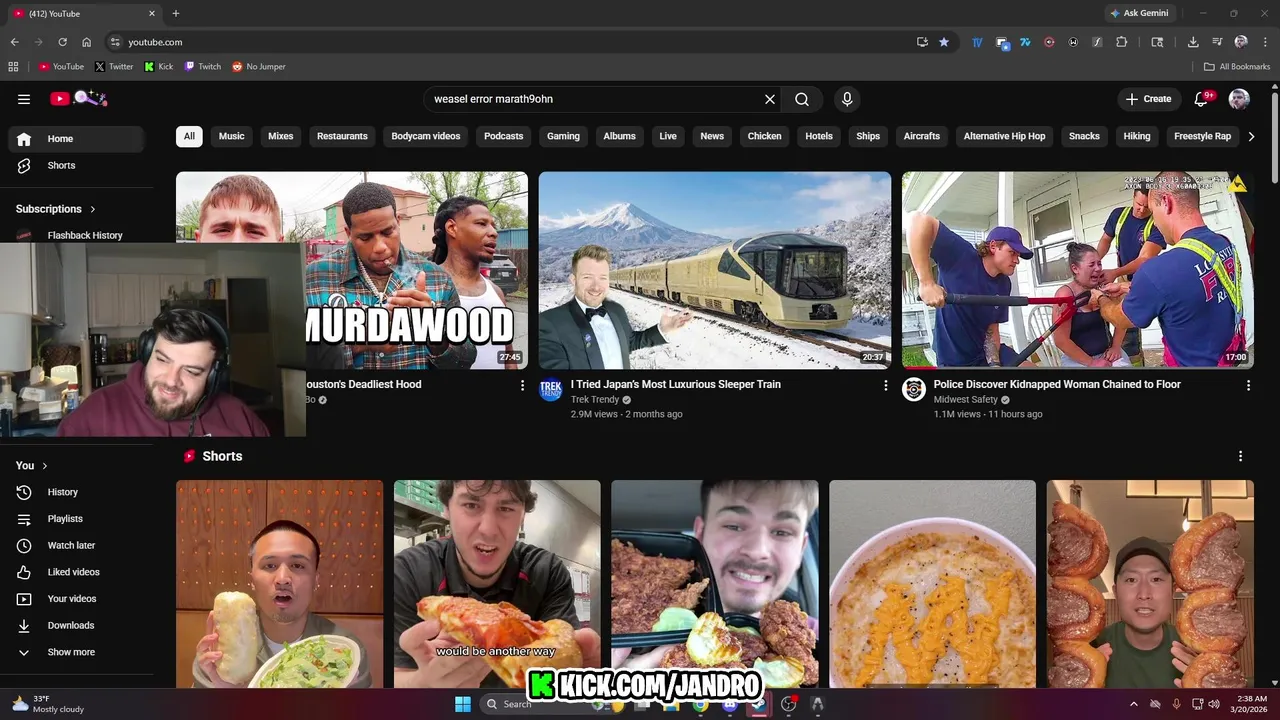Open browser home button
The image size is (1280, 720).
click(x=87, y=42)
